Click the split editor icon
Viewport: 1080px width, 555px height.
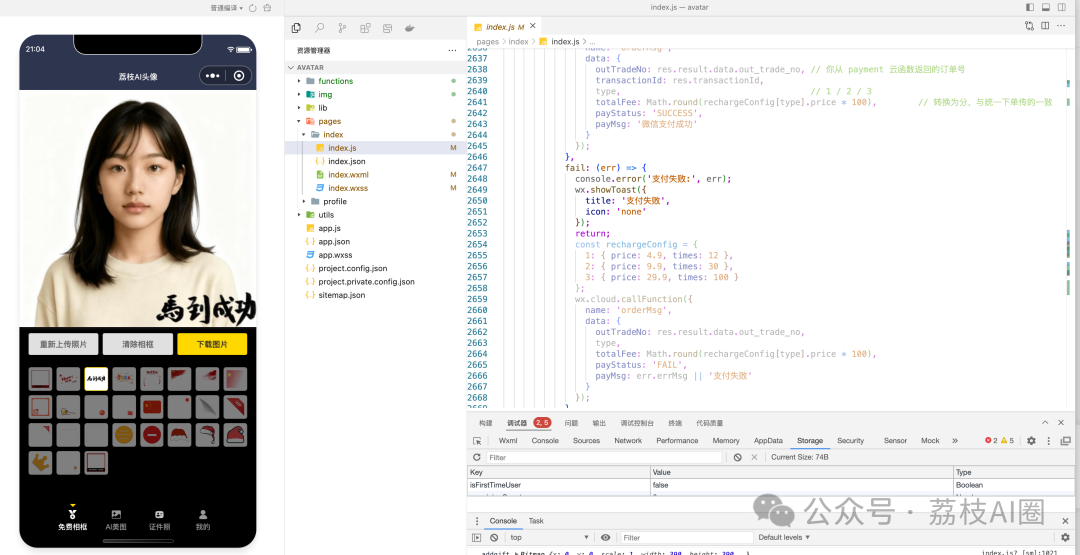point(1045,26)
